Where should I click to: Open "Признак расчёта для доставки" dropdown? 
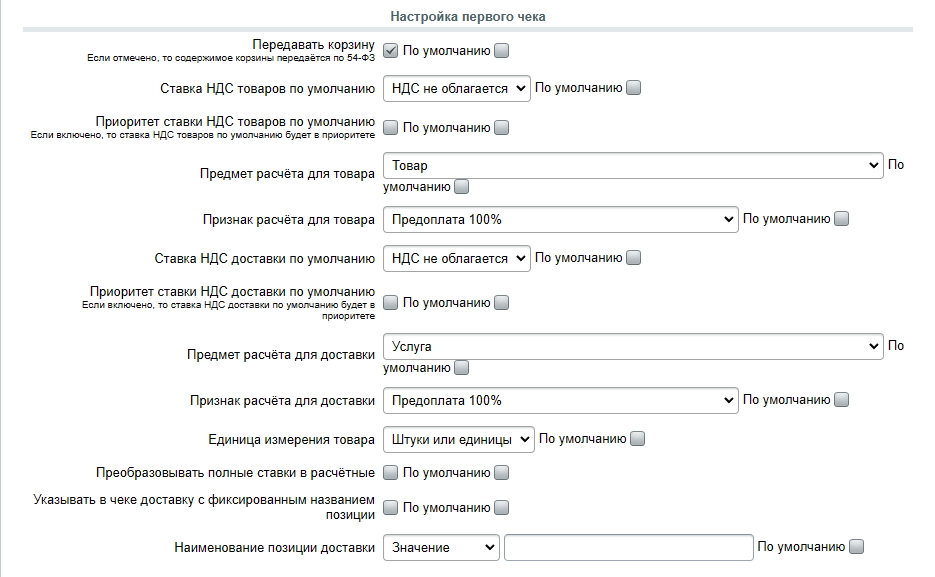point(560,400)
